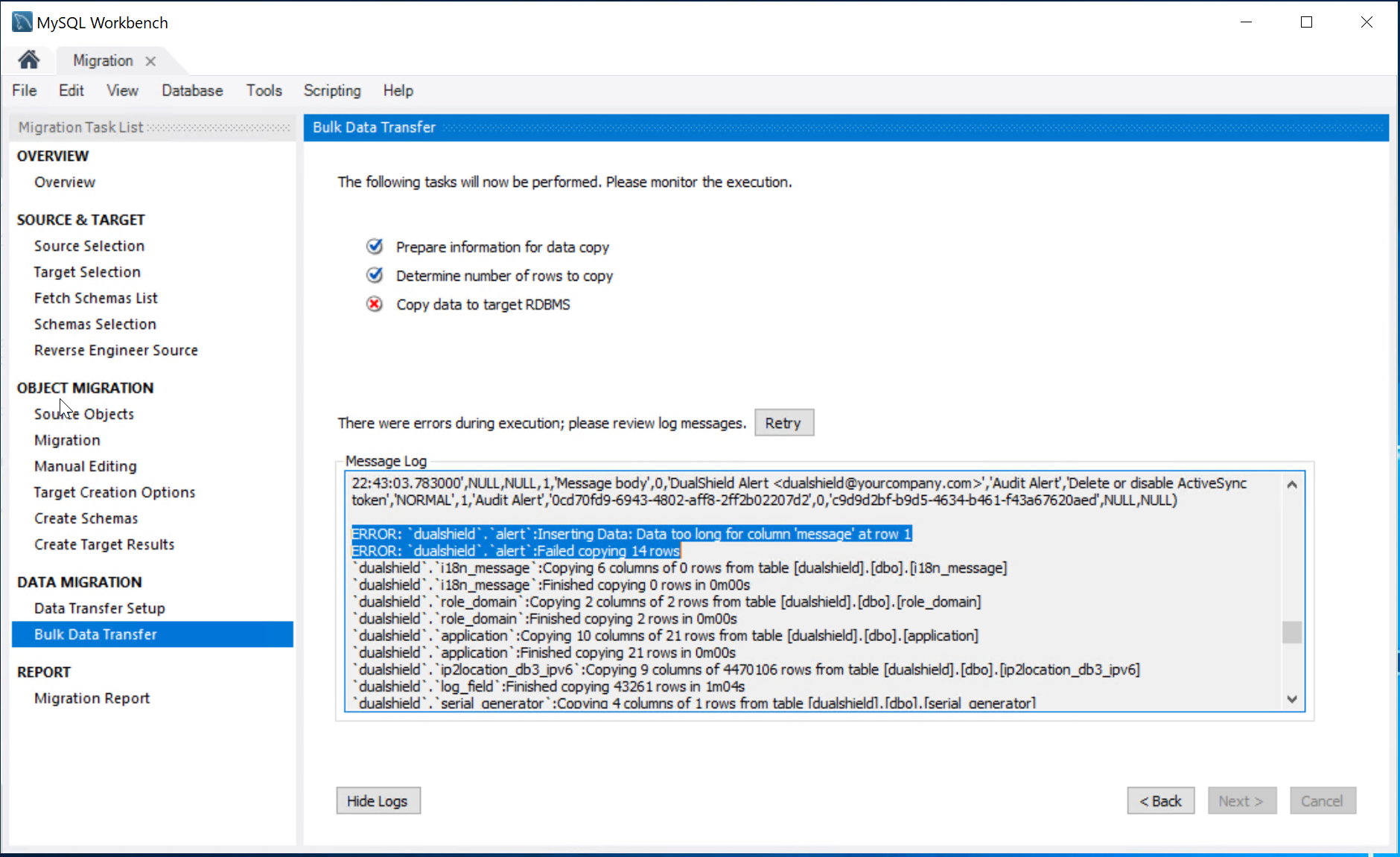
Task: Select Reverse Engineer Source step
Action: point(115,350)
